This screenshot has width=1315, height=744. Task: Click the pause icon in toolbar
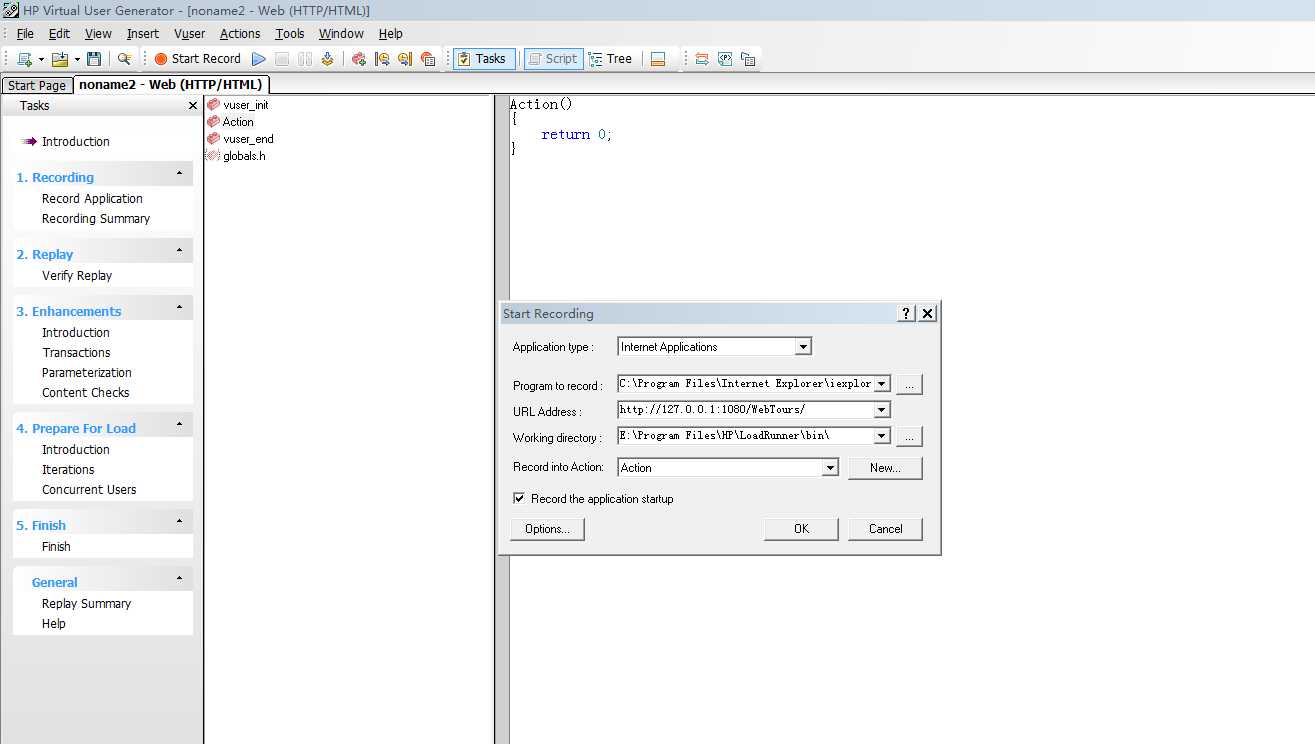pyautogui.click(x=305, y=59)
